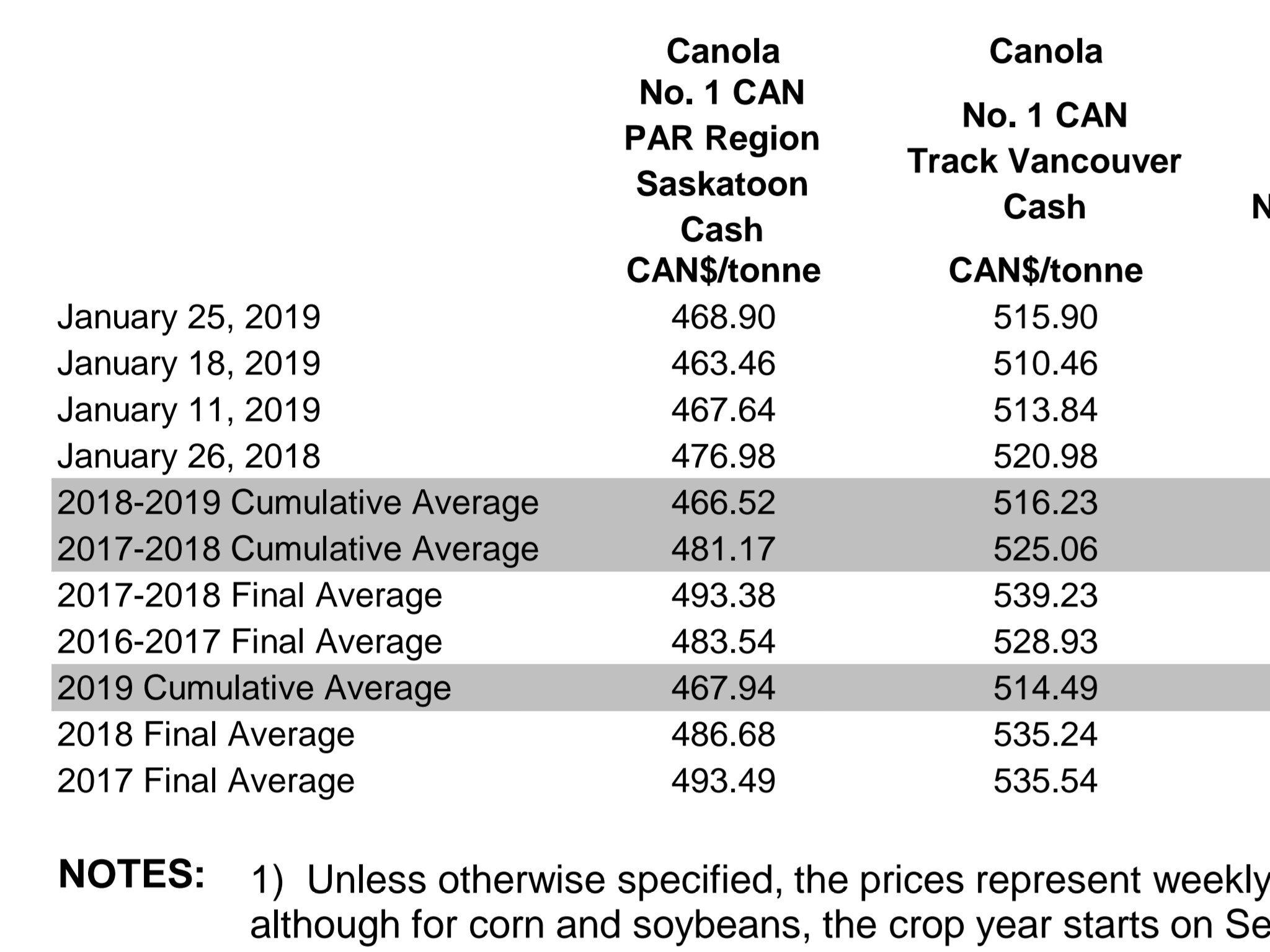Click the January 18, 2019 row label
This screenshot has height=952, width=1270.
(189, 363)
